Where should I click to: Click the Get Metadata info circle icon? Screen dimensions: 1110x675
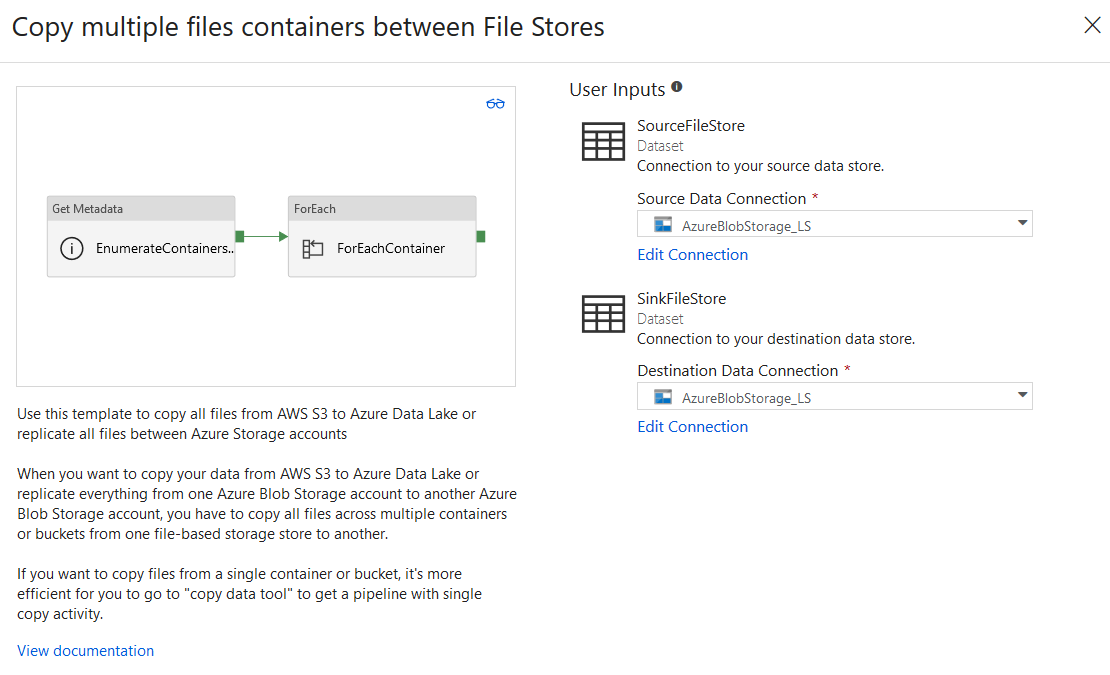72,249
